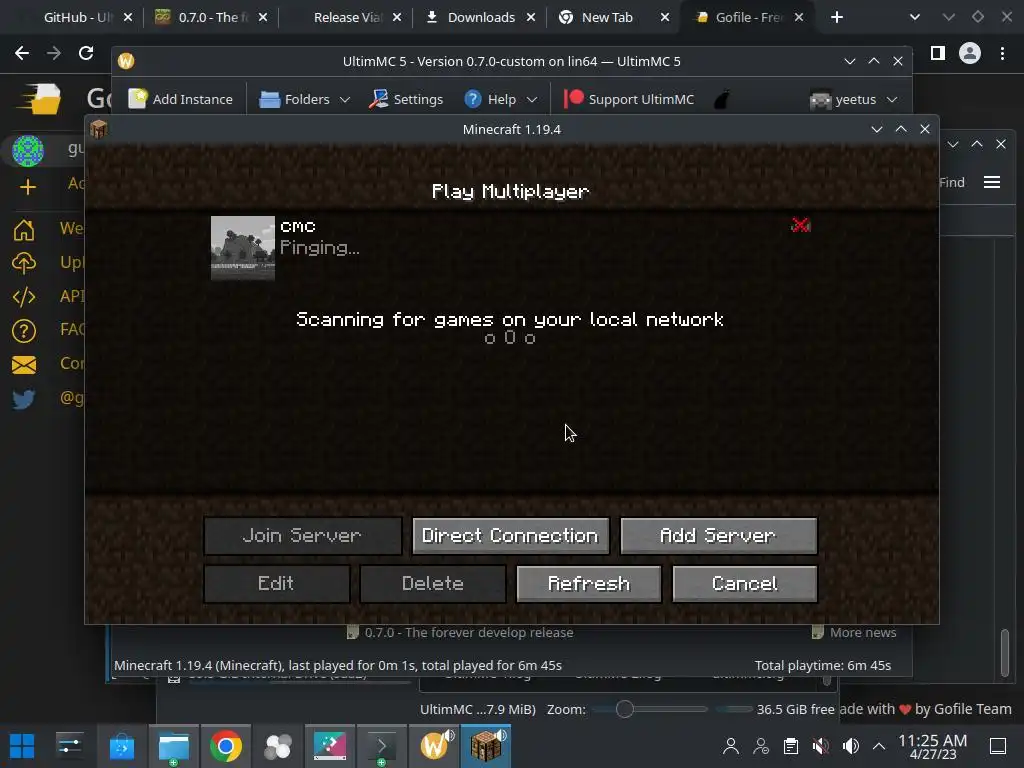
Task: Open the Folders dropdown in UltimMC
Action: tap(305, 99)
